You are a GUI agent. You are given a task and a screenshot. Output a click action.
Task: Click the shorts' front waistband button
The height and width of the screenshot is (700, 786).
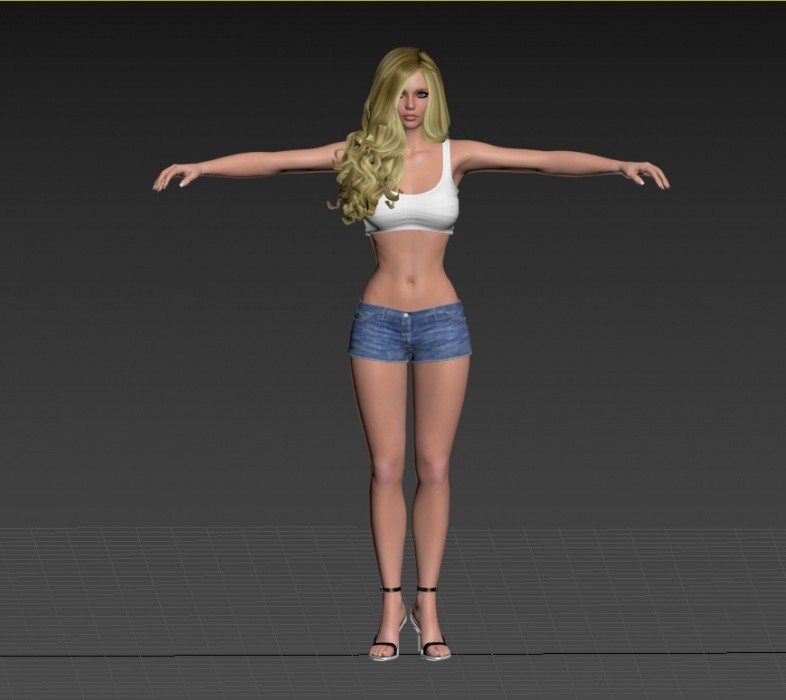[x=406, y=317]
